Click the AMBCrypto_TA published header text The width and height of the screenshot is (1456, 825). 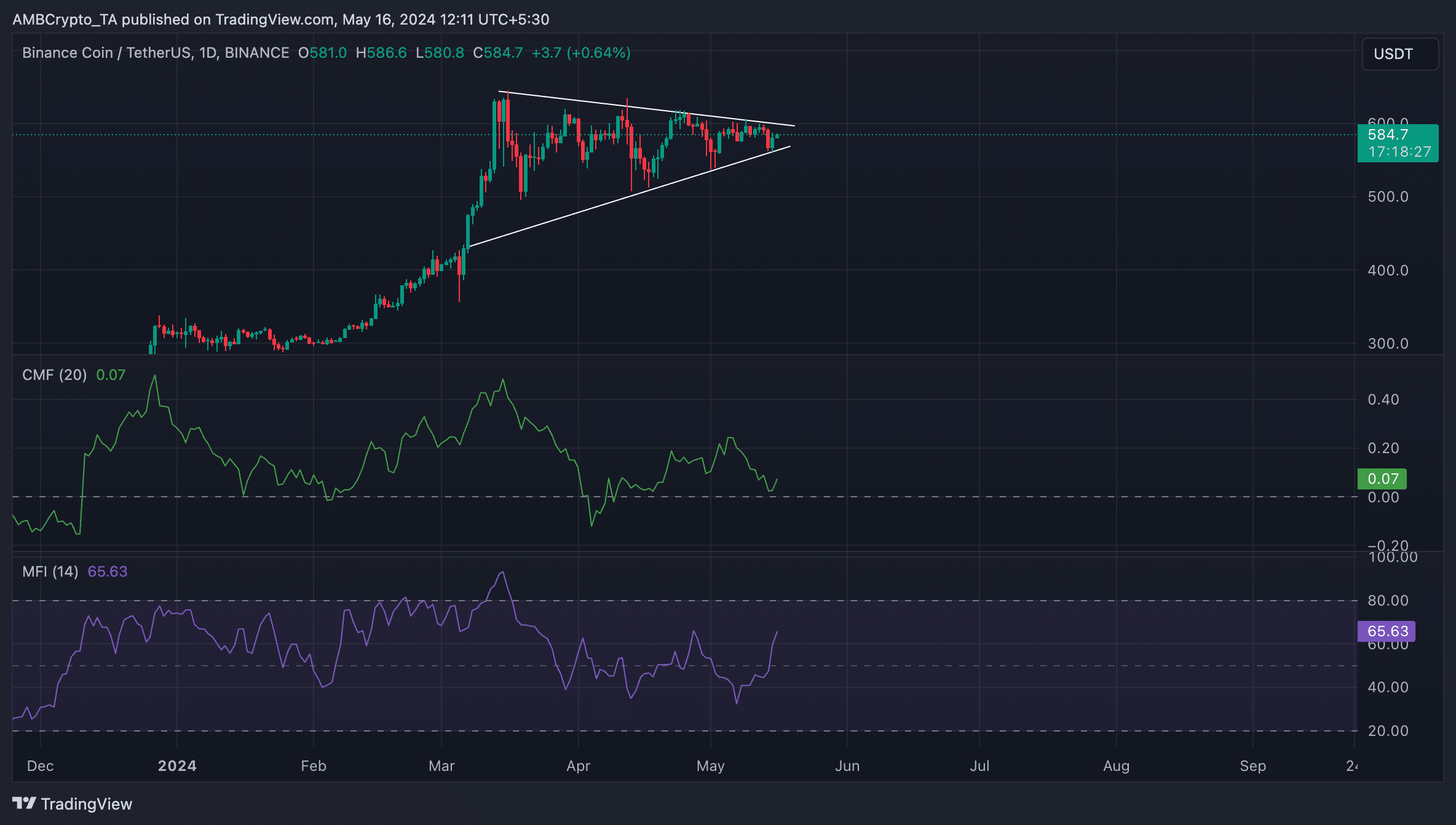[281, 20]
